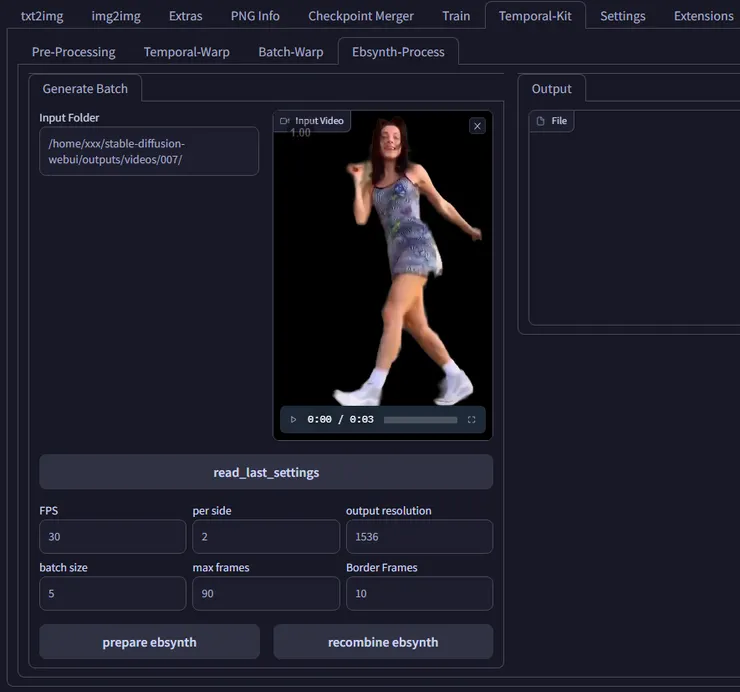Edit the output resolution field
The height and width of the screenshot is (692, 740).
pos(419,537)
